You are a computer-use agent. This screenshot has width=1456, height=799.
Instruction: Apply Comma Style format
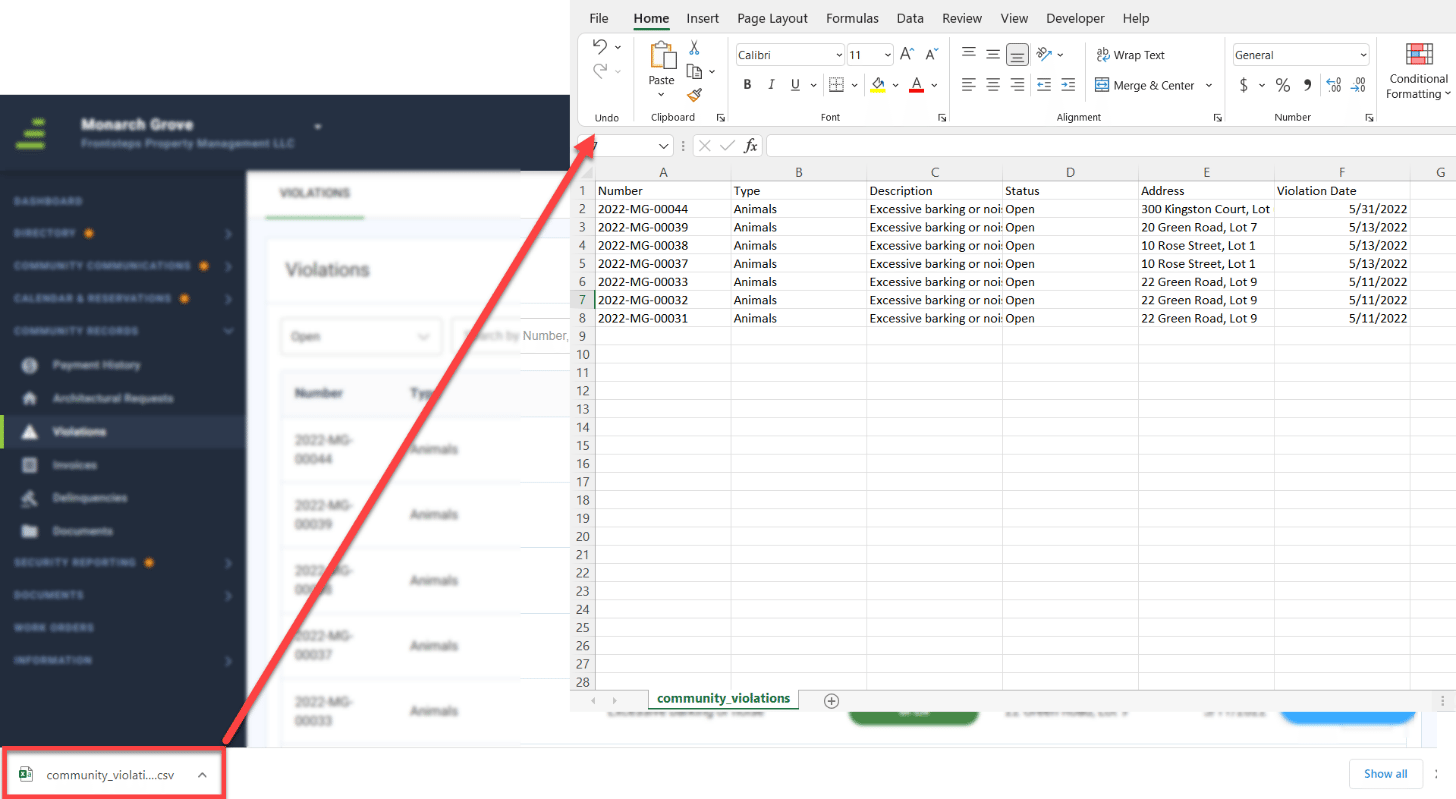[x=1307, y=85]
